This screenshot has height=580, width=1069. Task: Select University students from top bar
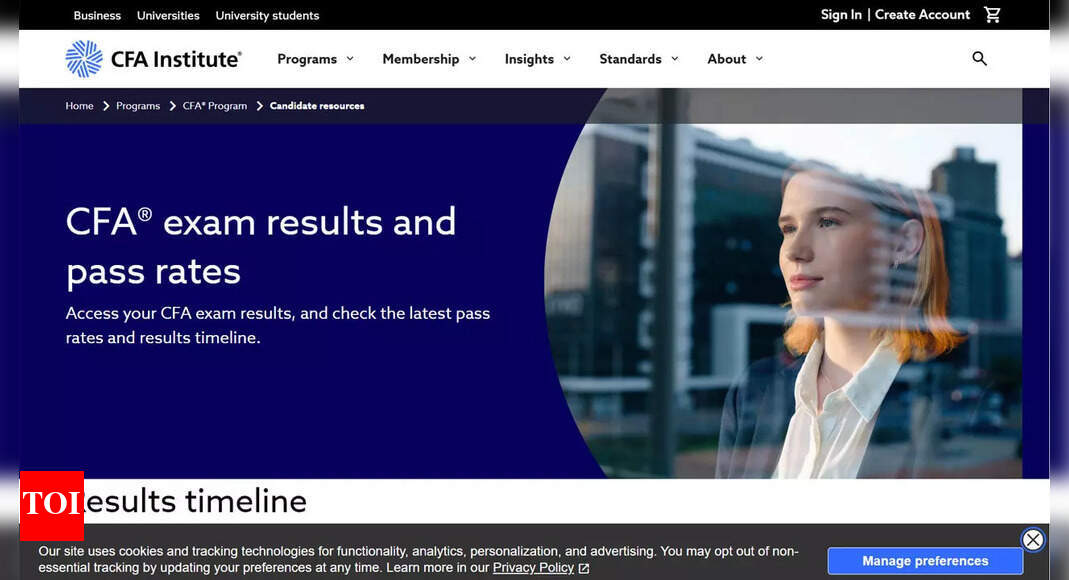coord(267,15)
